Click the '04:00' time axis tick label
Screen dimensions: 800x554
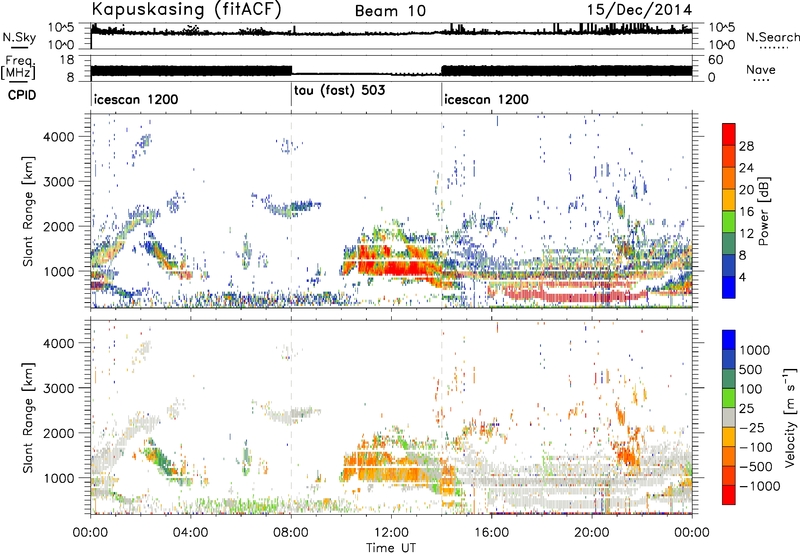tap(191, 533)
